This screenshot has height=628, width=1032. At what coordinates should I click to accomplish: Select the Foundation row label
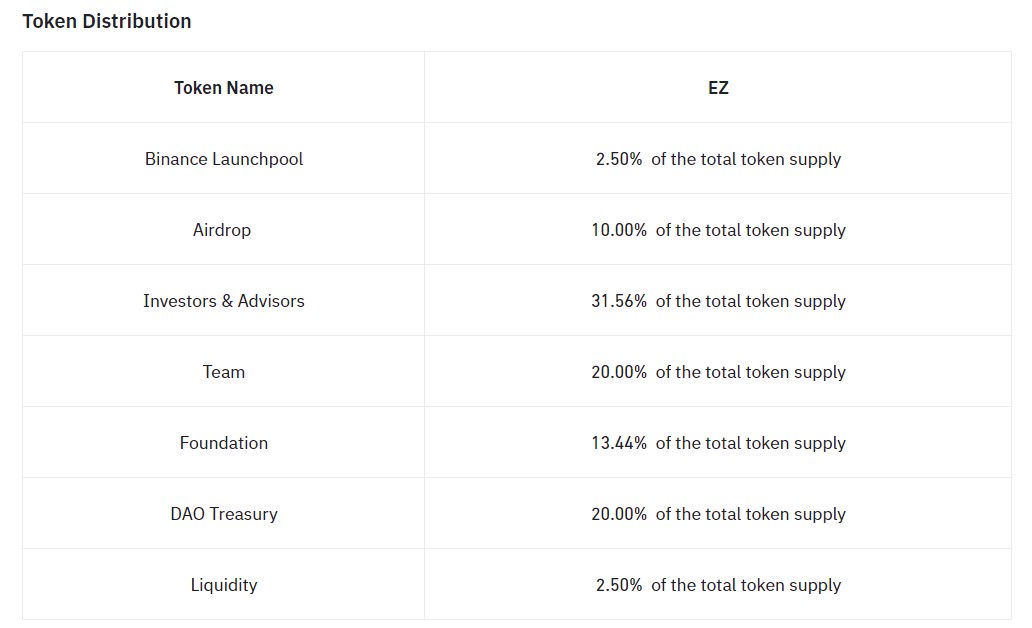pyautogui.click(x=223, y=443)
